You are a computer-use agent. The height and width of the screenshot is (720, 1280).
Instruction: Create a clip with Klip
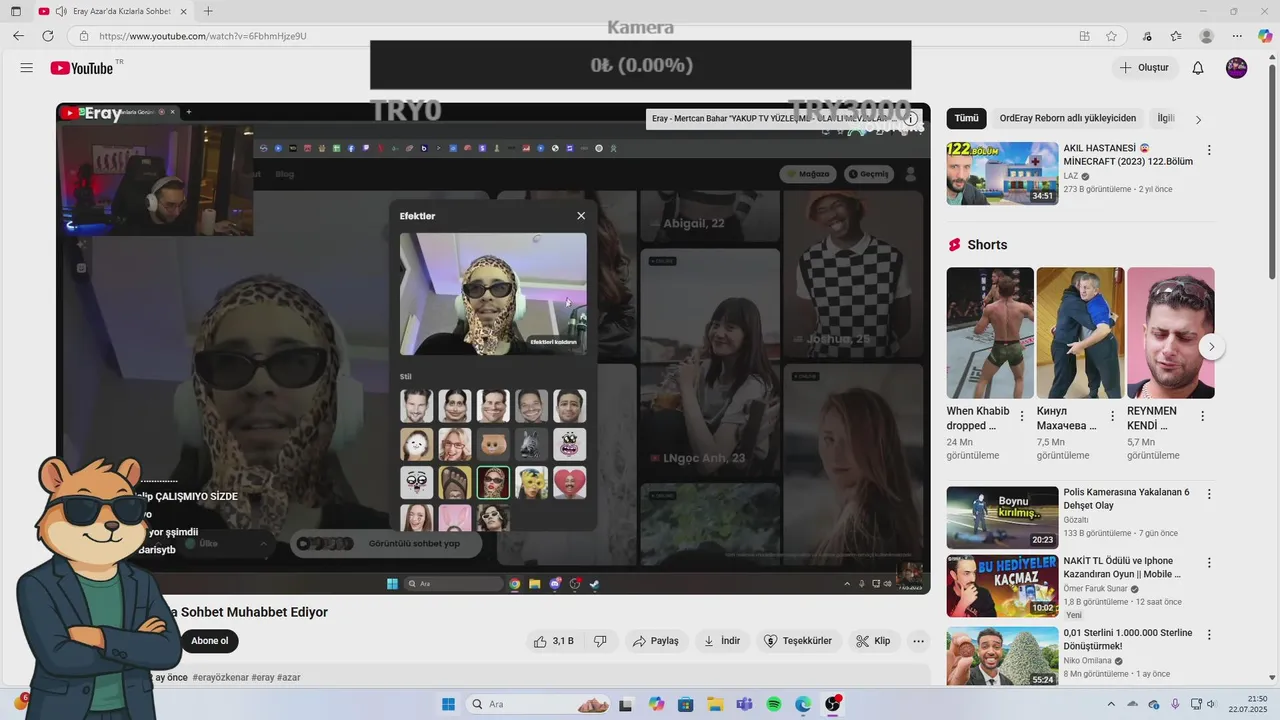coord(873,641)
